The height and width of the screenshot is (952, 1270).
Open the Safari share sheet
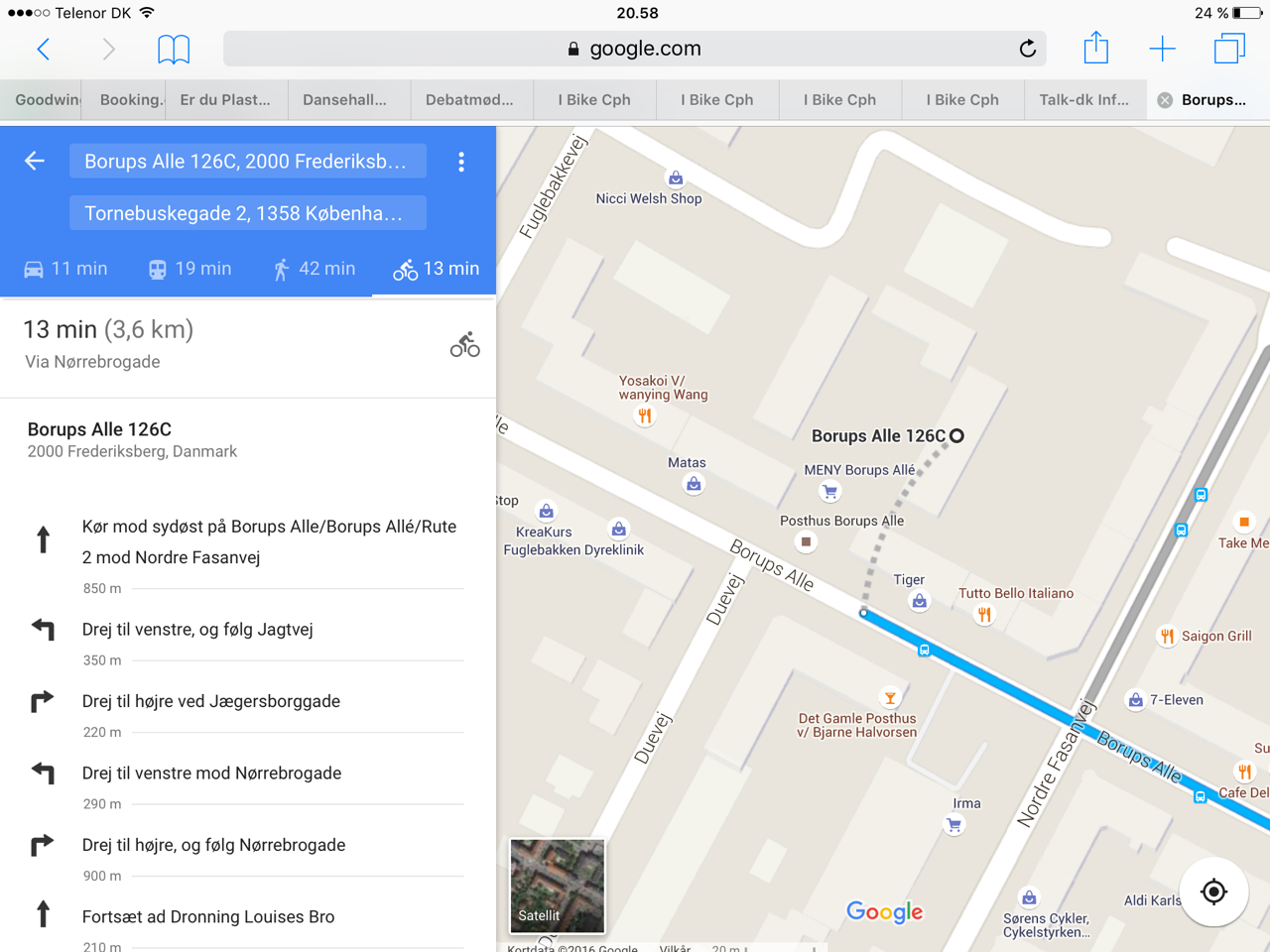(1095, 48)
